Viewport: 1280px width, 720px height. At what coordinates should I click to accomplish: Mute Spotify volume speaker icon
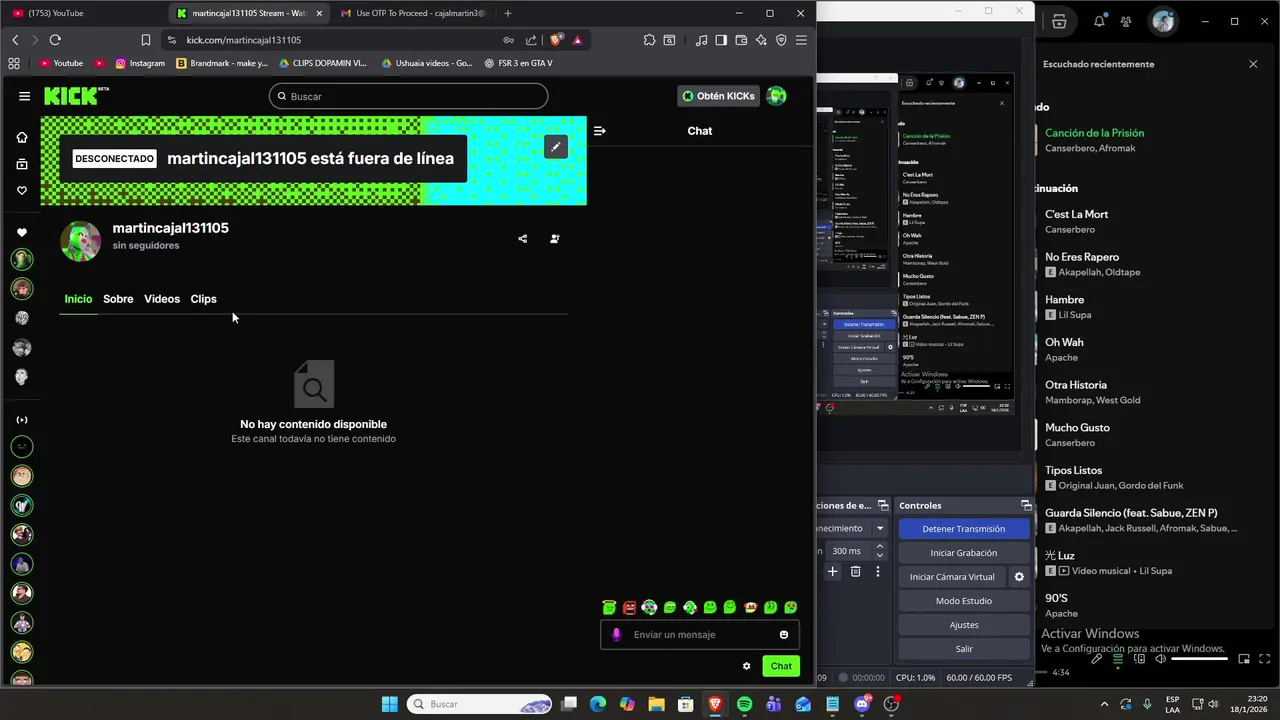1160,659
